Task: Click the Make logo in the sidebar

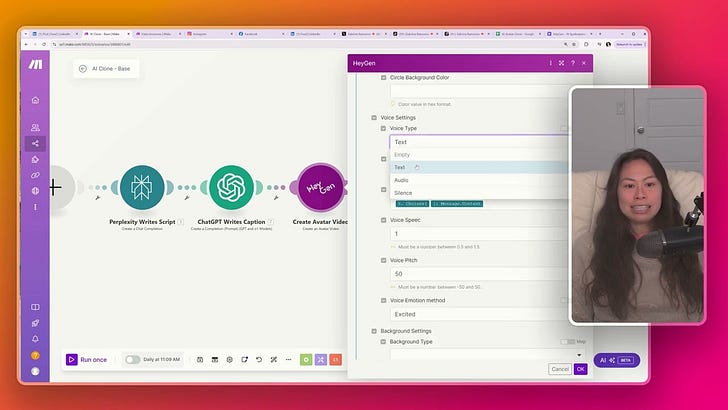Action: [x=35, y=65]
